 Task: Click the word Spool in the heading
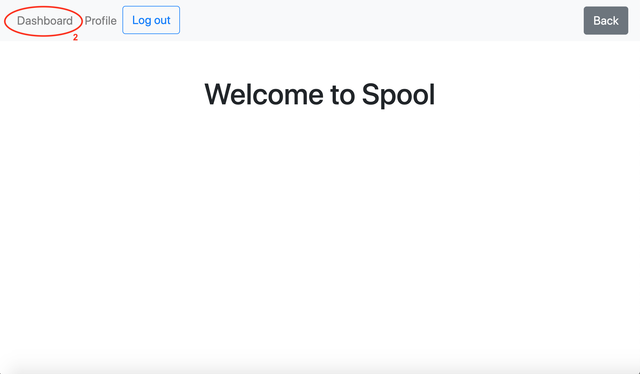click(x=398, y=95)
